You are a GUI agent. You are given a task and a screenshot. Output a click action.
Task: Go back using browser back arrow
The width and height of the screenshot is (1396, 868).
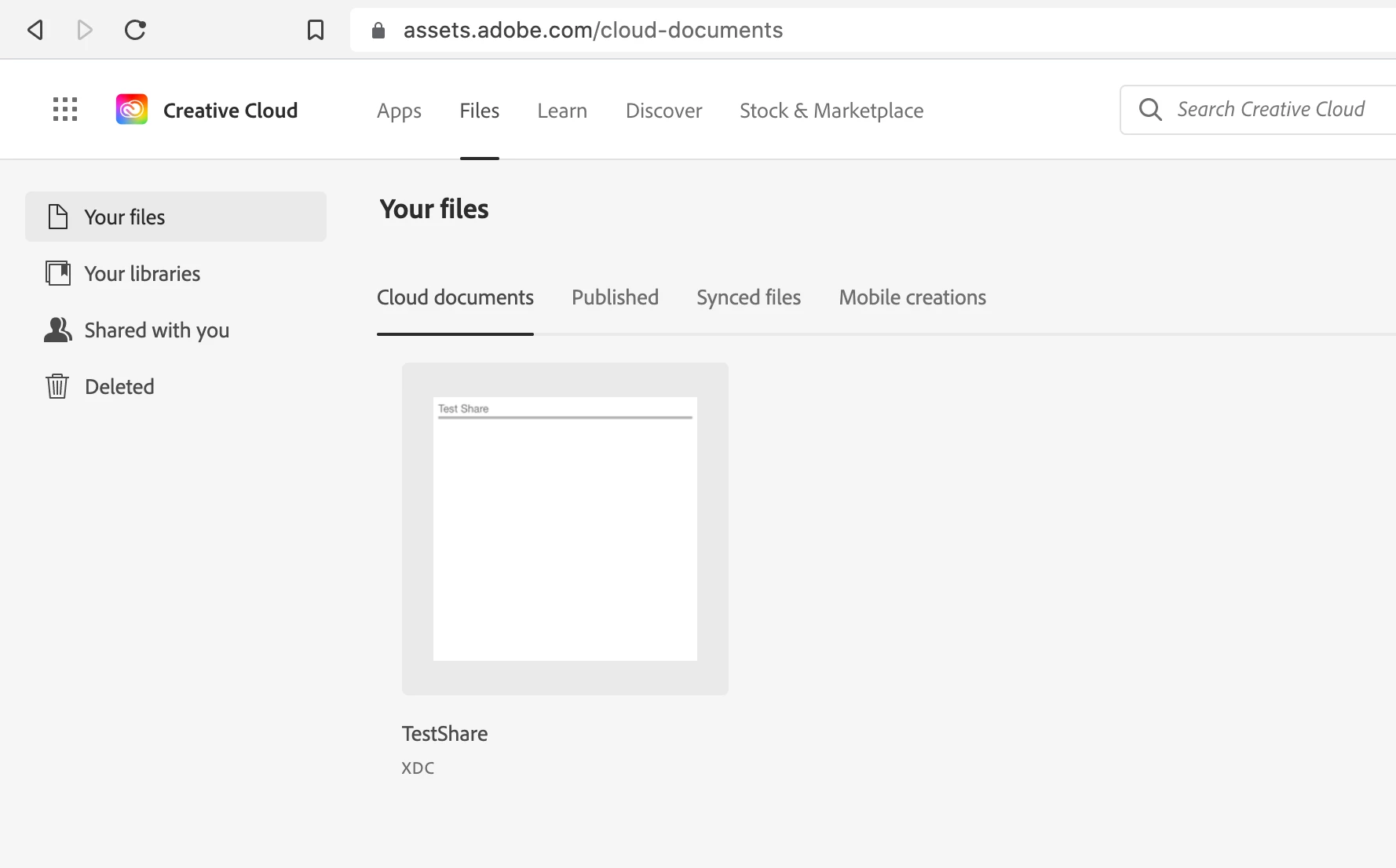tap(35, 31)
